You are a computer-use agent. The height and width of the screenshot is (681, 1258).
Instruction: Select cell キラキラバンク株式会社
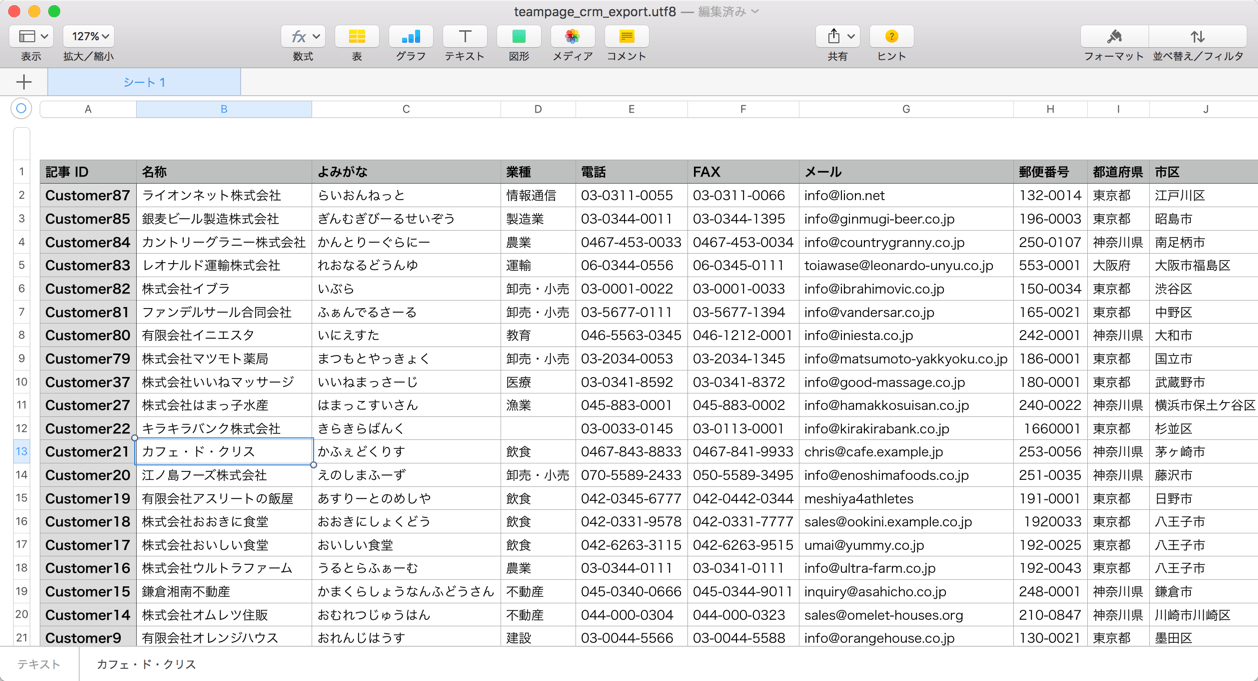(x=224, y=429)
